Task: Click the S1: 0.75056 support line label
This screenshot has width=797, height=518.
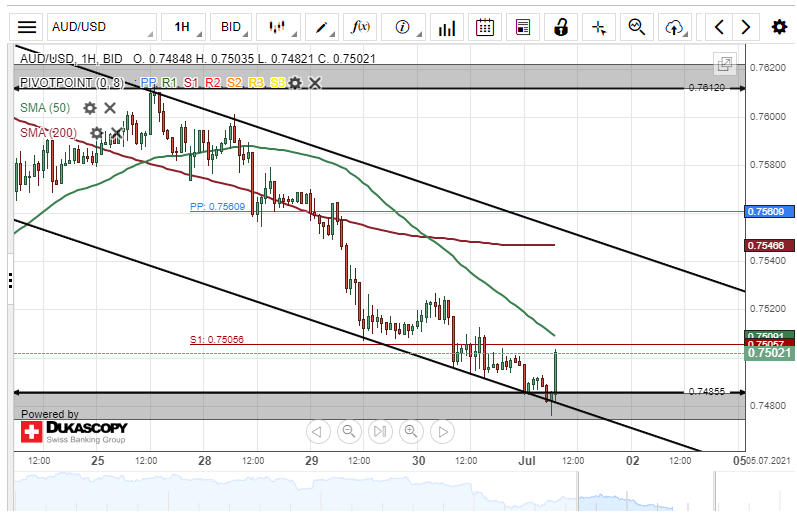Action: click(217, 340)
